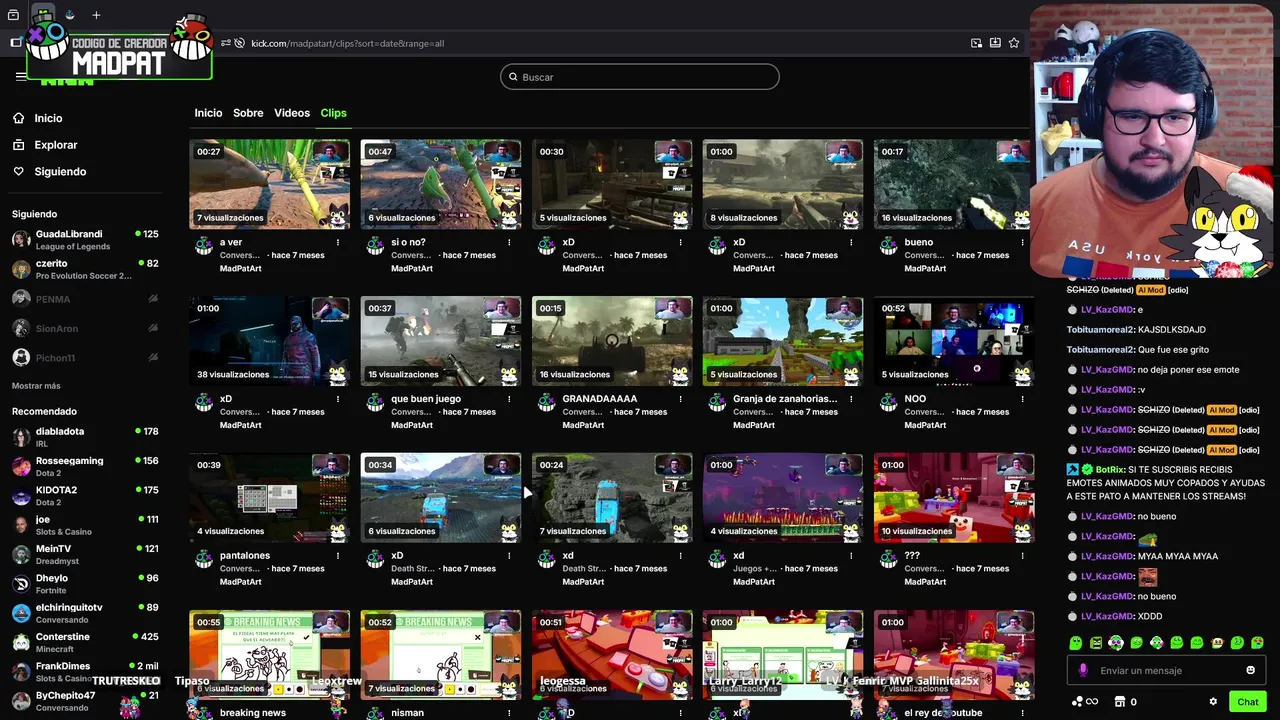Screen dimensions: 1280x720
Task: Open the emoji picker in chat input
Action: pos(1250,671)
